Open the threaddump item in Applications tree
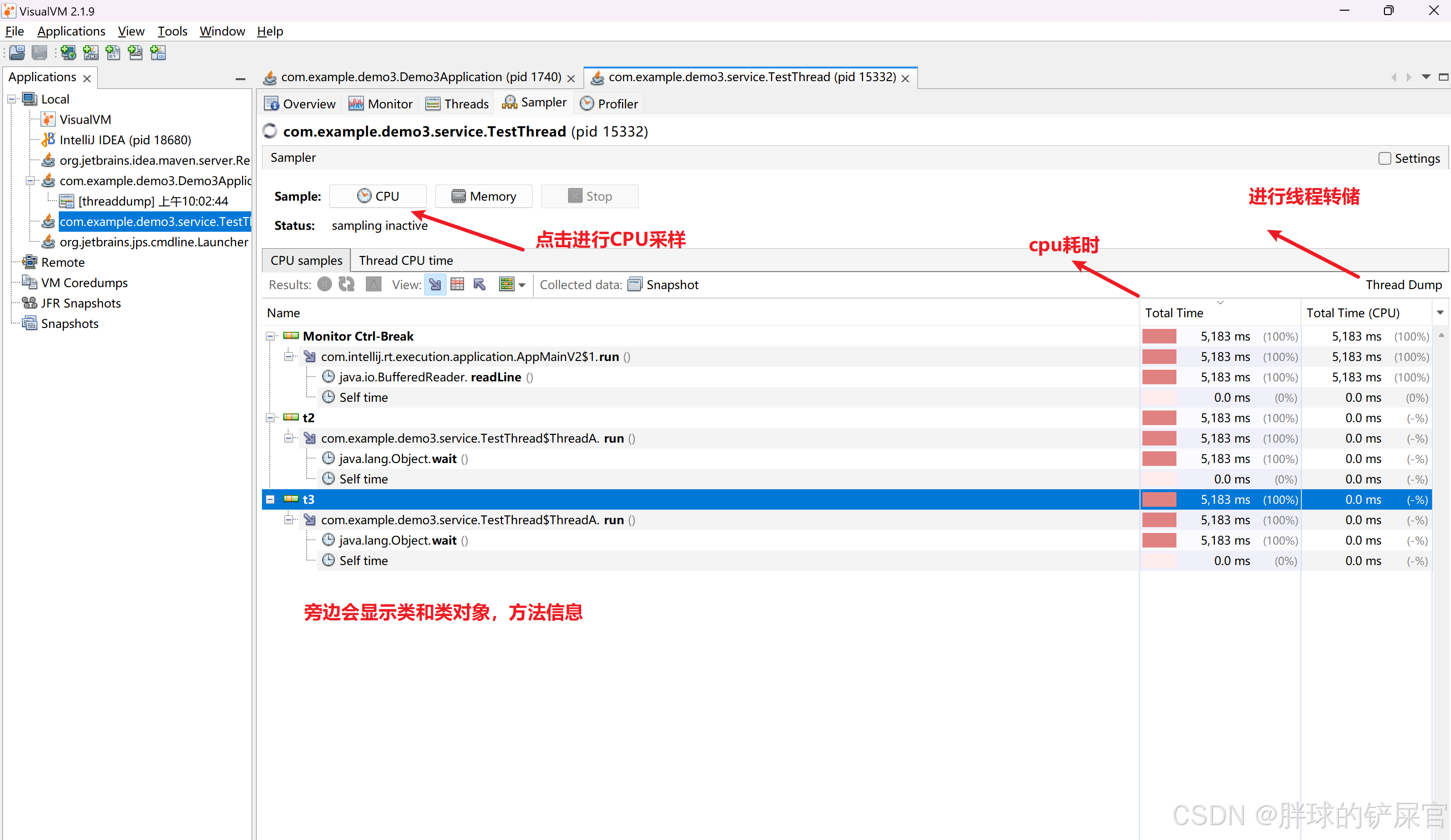This screenshot has width=1451, height=840. pos(153,202)
